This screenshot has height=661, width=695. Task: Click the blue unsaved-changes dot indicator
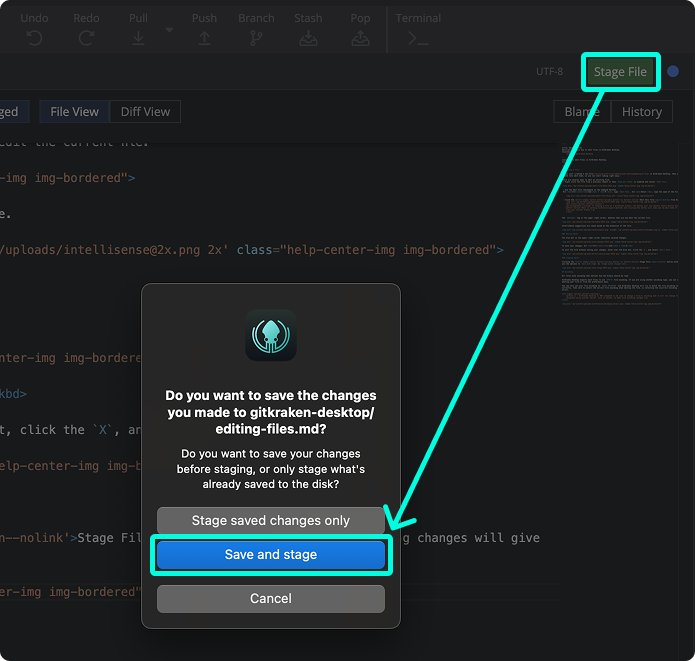click(x=673, y=72)
